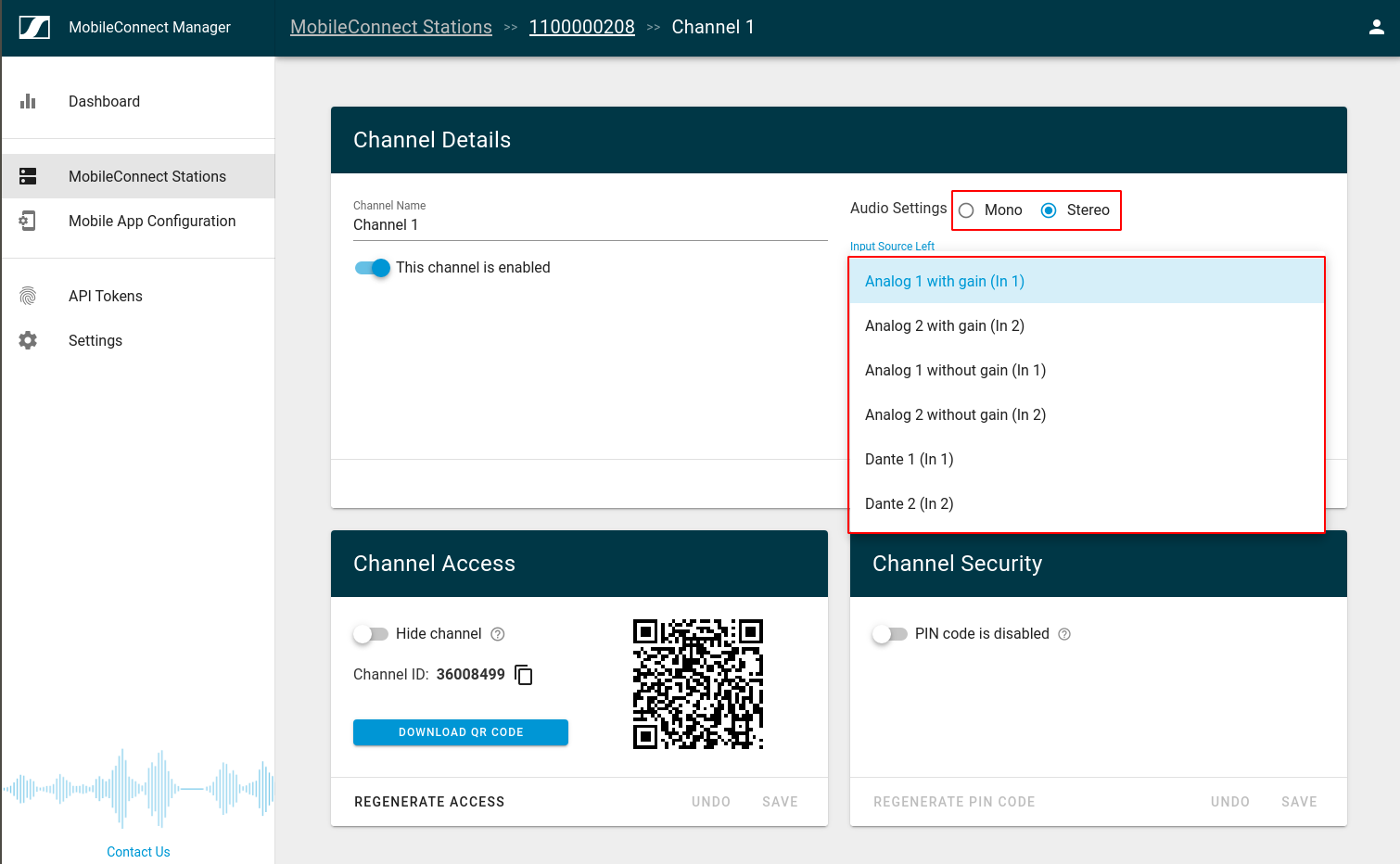Screen dimensions: 1400x864
Task: Click the MobileConnect Stations server icon
Action: 28,176
